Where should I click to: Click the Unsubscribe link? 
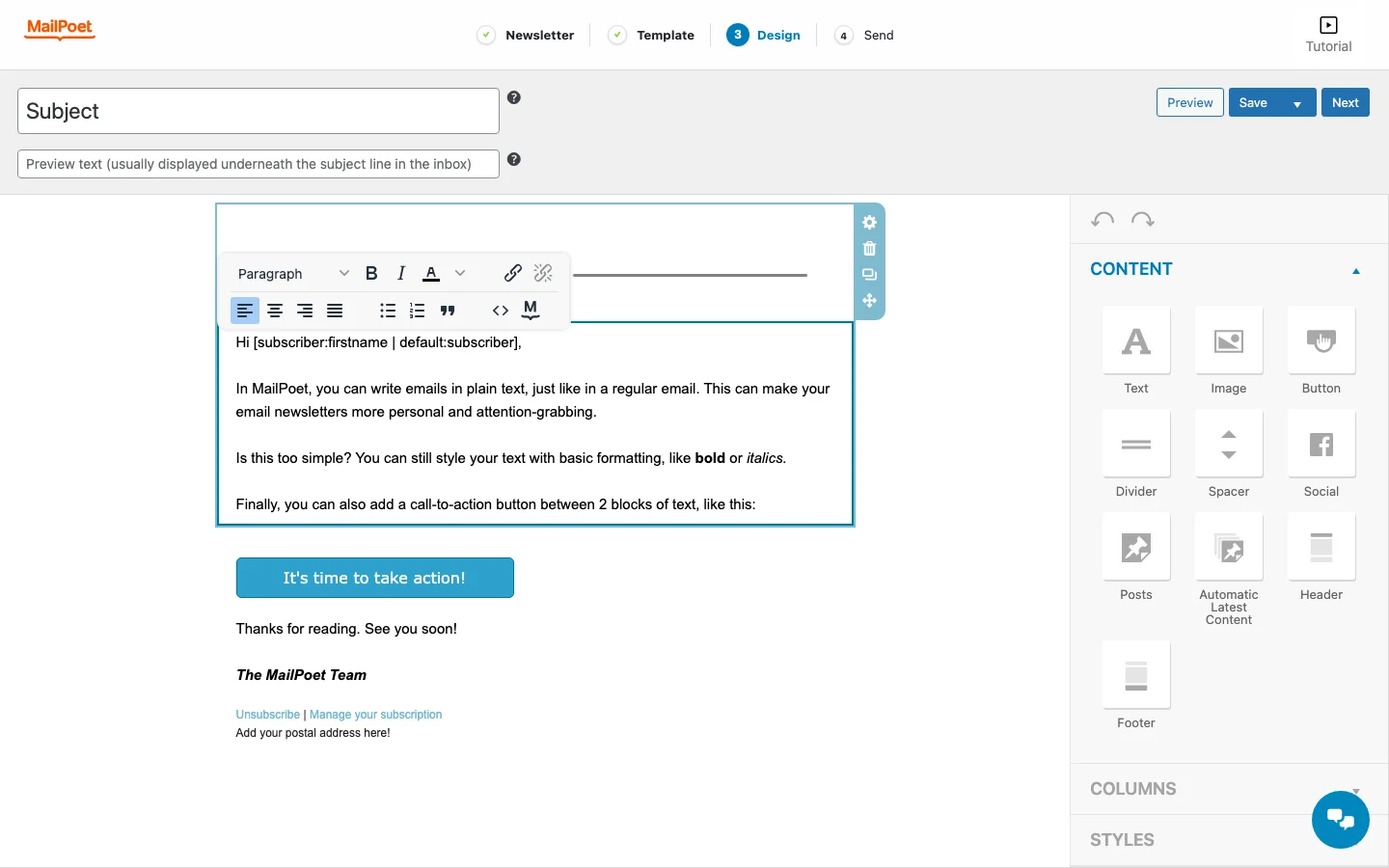[268, 715]
